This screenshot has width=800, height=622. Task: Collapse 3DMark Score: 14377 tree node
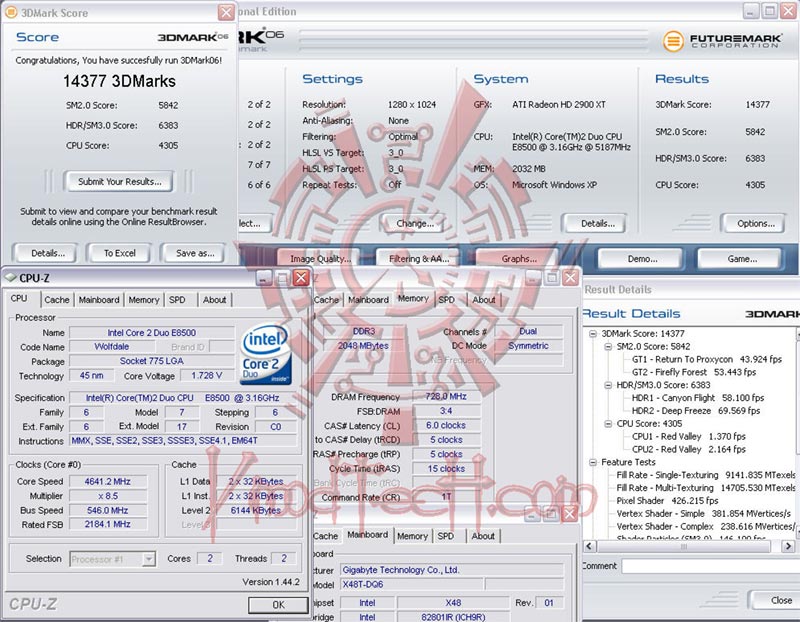[592, 334]
